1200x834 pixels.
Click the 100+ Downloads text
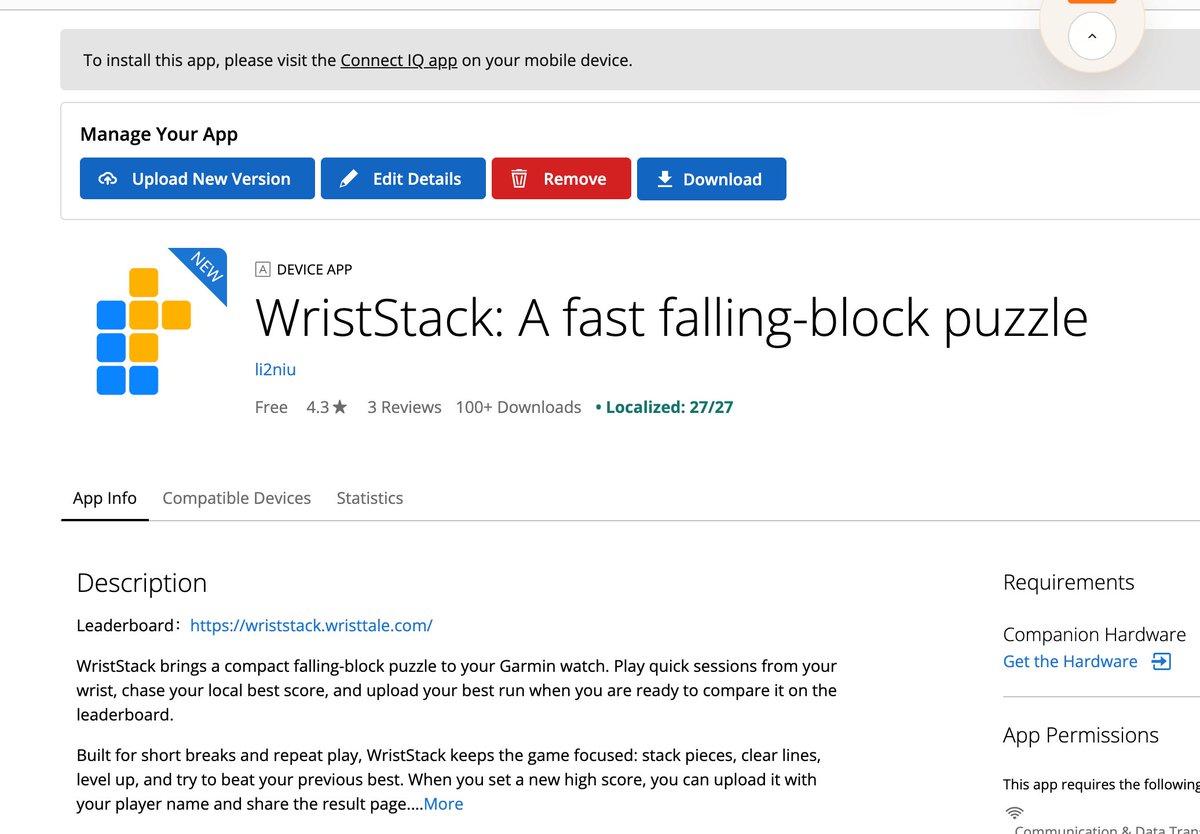pyautogui.click(x=518, y=407)
